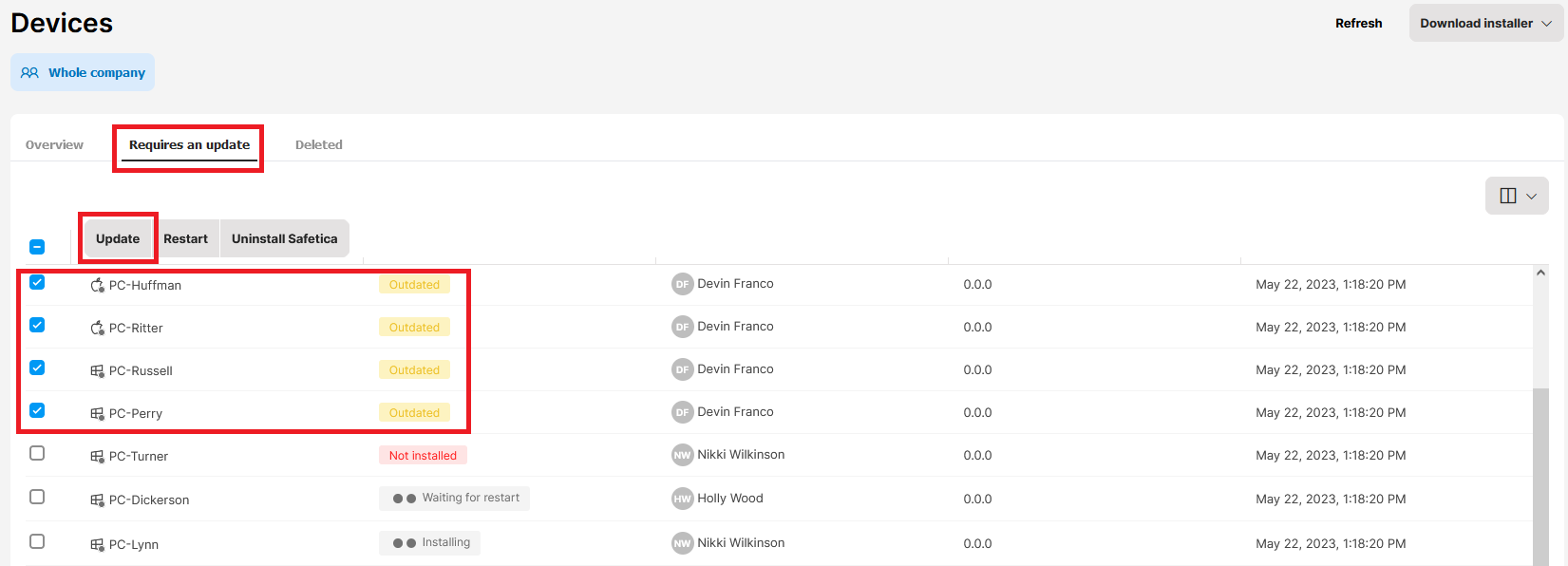Check the PC-Dickerson checkbox

point(37,497)
